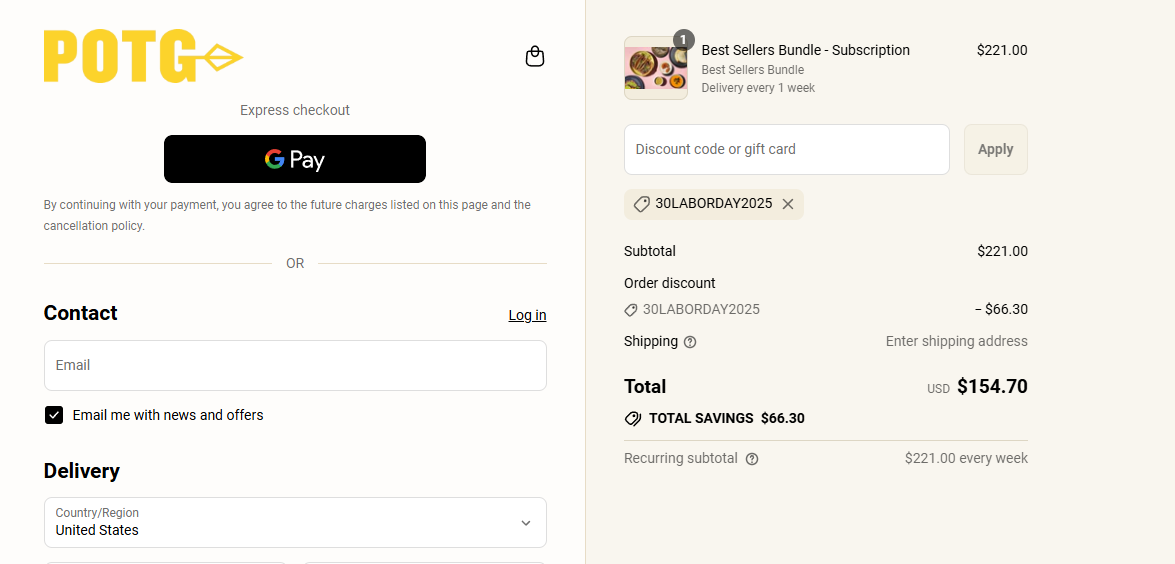Click the shipping help question mark icon
This screenshot has height=564, width=1175.
click(x=690, y=342)
